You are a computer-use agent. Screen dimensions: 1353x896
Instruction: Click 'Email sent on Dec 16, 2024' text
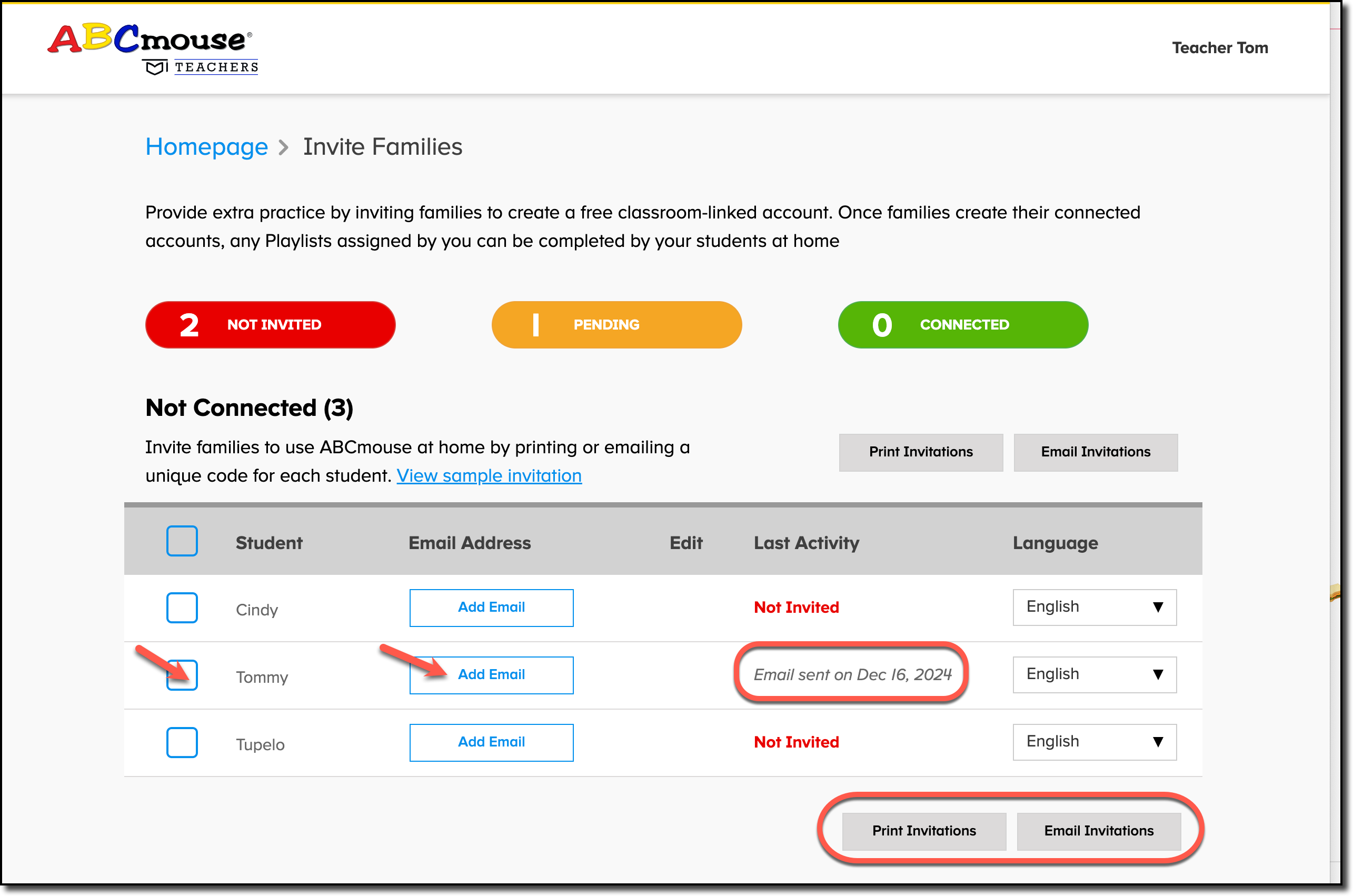click(852, 674)
